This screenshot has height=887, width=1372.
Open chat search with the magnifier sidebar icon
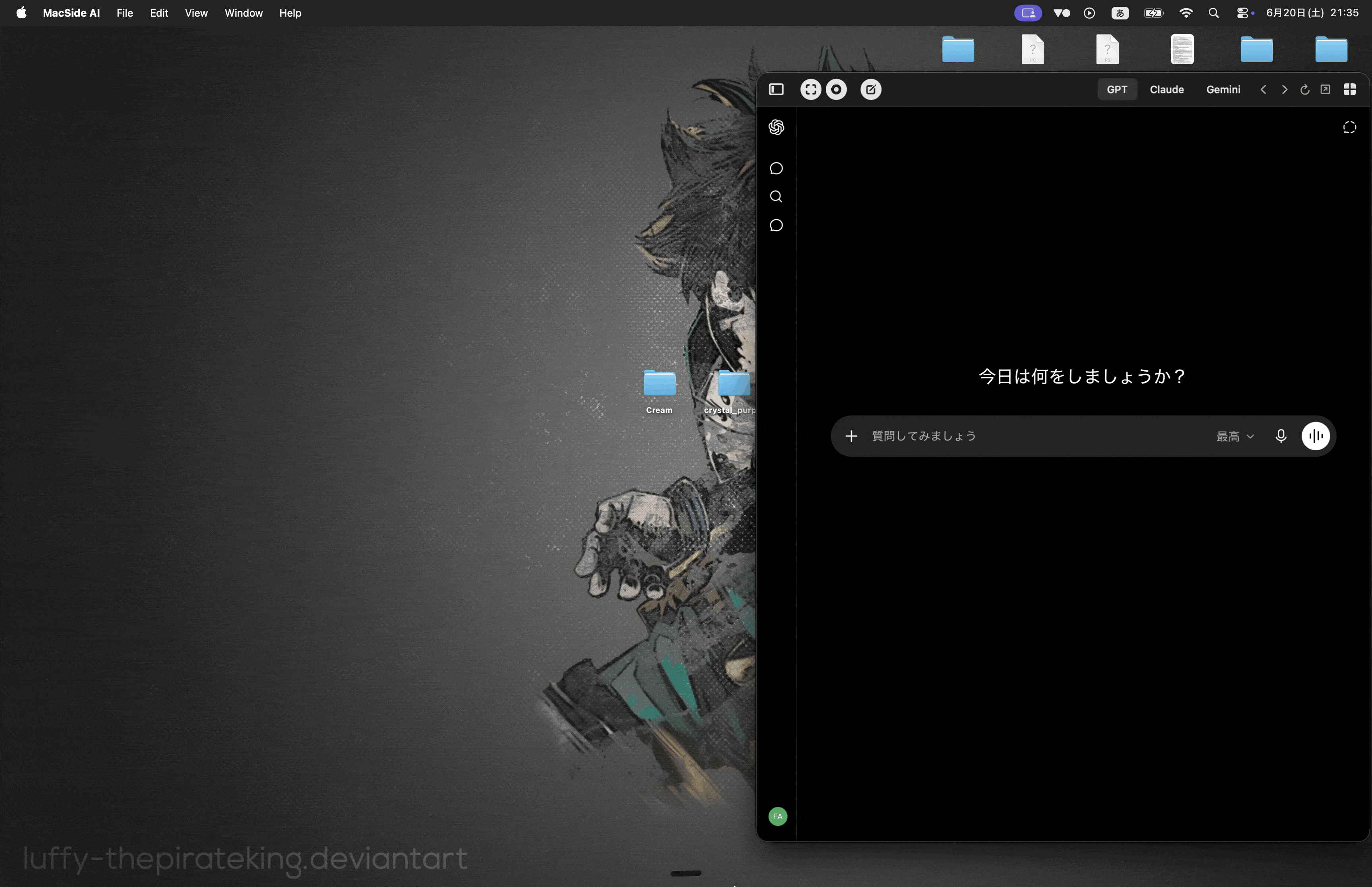(x=776, y=197)
